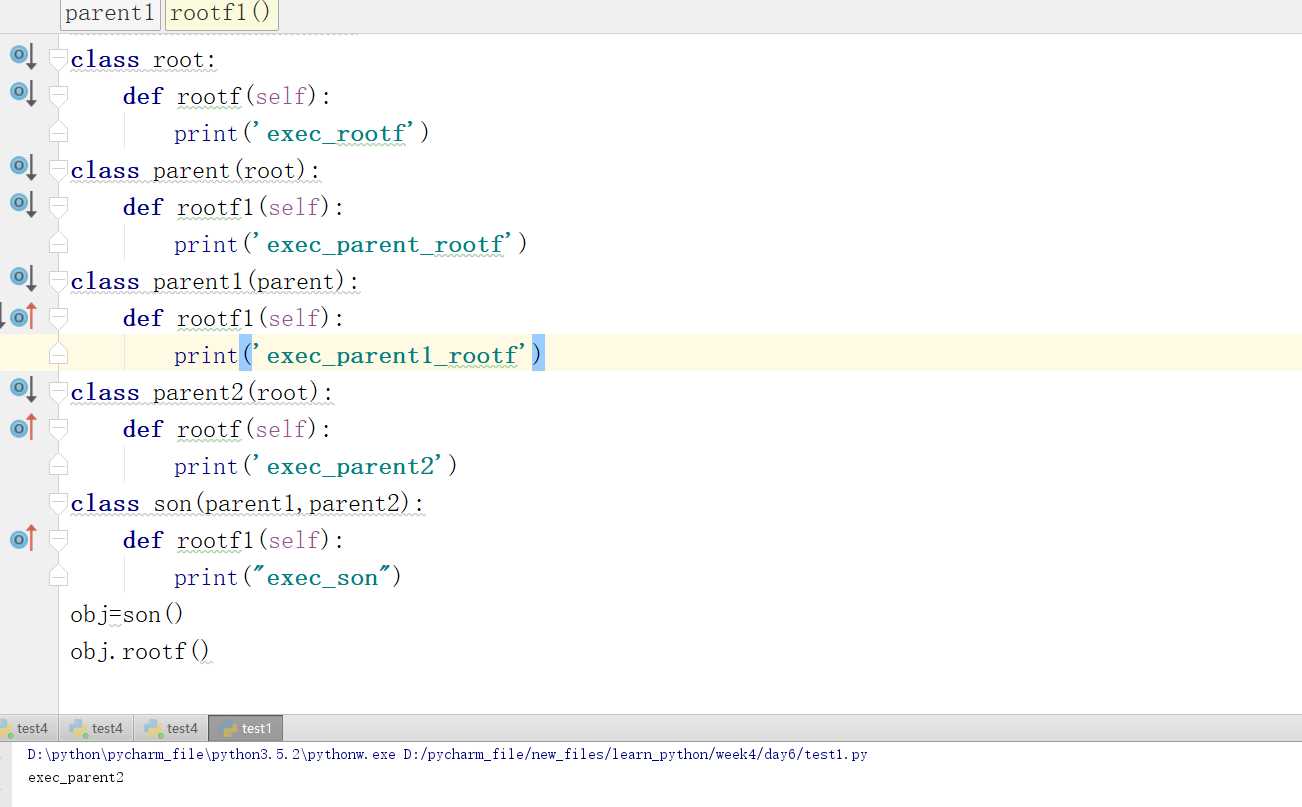Click the fold-end marker at print('exec_parent2')
The image size is (1302, 807).
coord(58,464)
